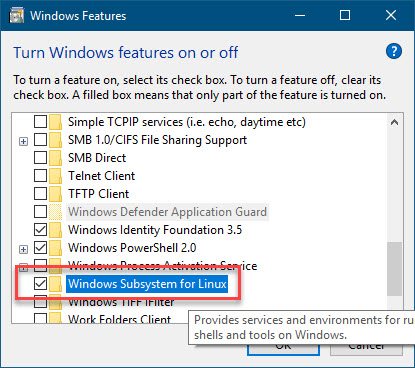
Task: Toggle Windows Defender Application Guard checkbox
Action: pos(40,212)
